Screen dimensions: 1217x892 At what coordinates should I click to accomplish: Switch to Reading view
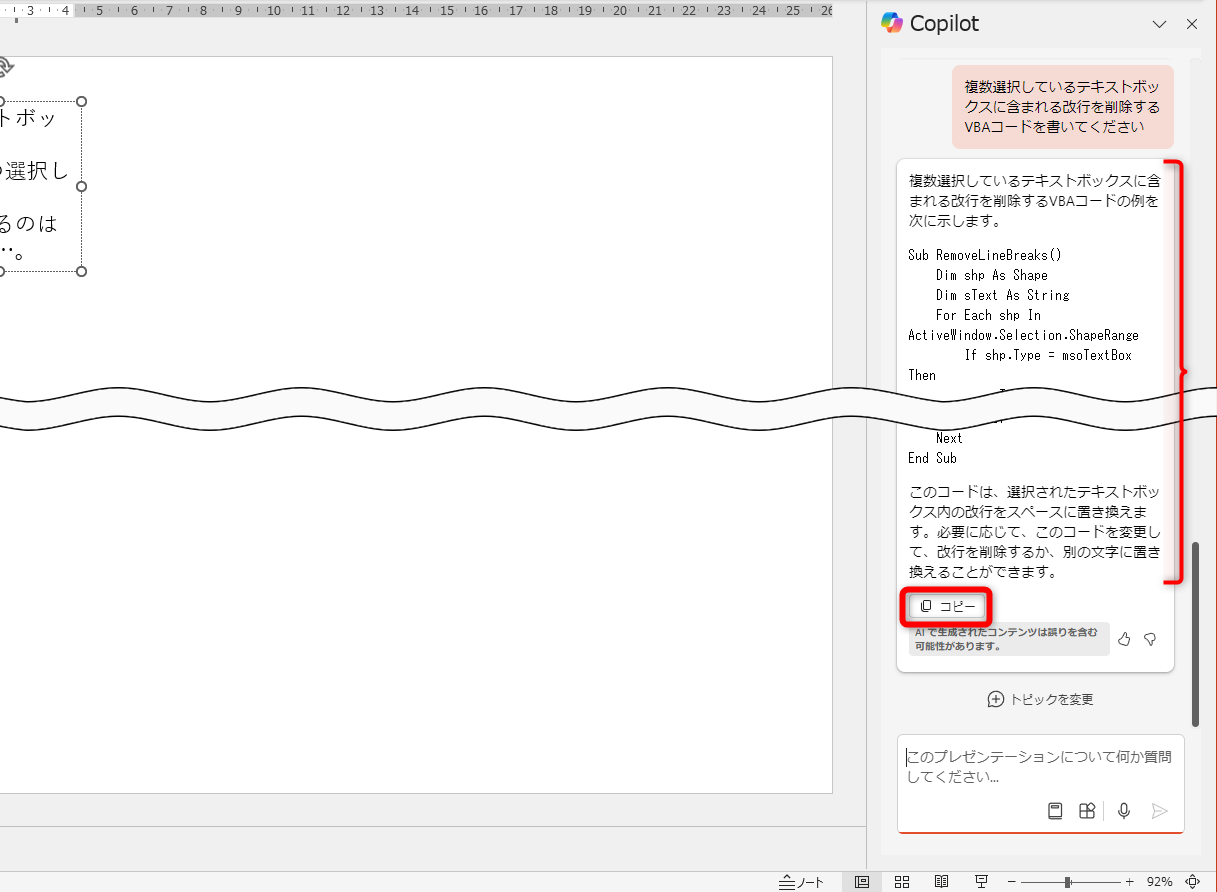click(941, 881)
